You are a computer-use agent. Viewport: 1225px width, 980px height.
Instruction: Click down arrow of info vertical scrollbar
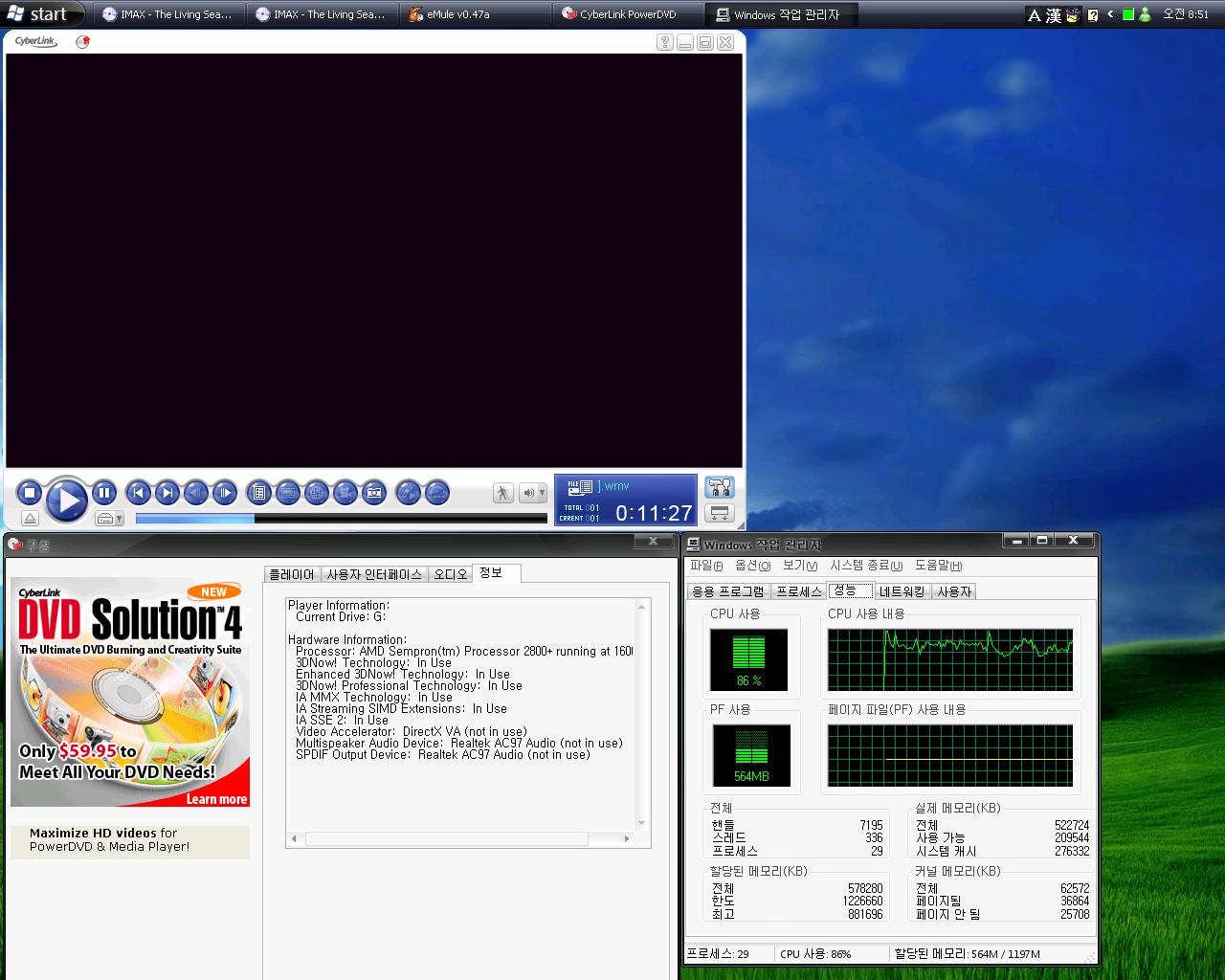[x=642, y=823]
